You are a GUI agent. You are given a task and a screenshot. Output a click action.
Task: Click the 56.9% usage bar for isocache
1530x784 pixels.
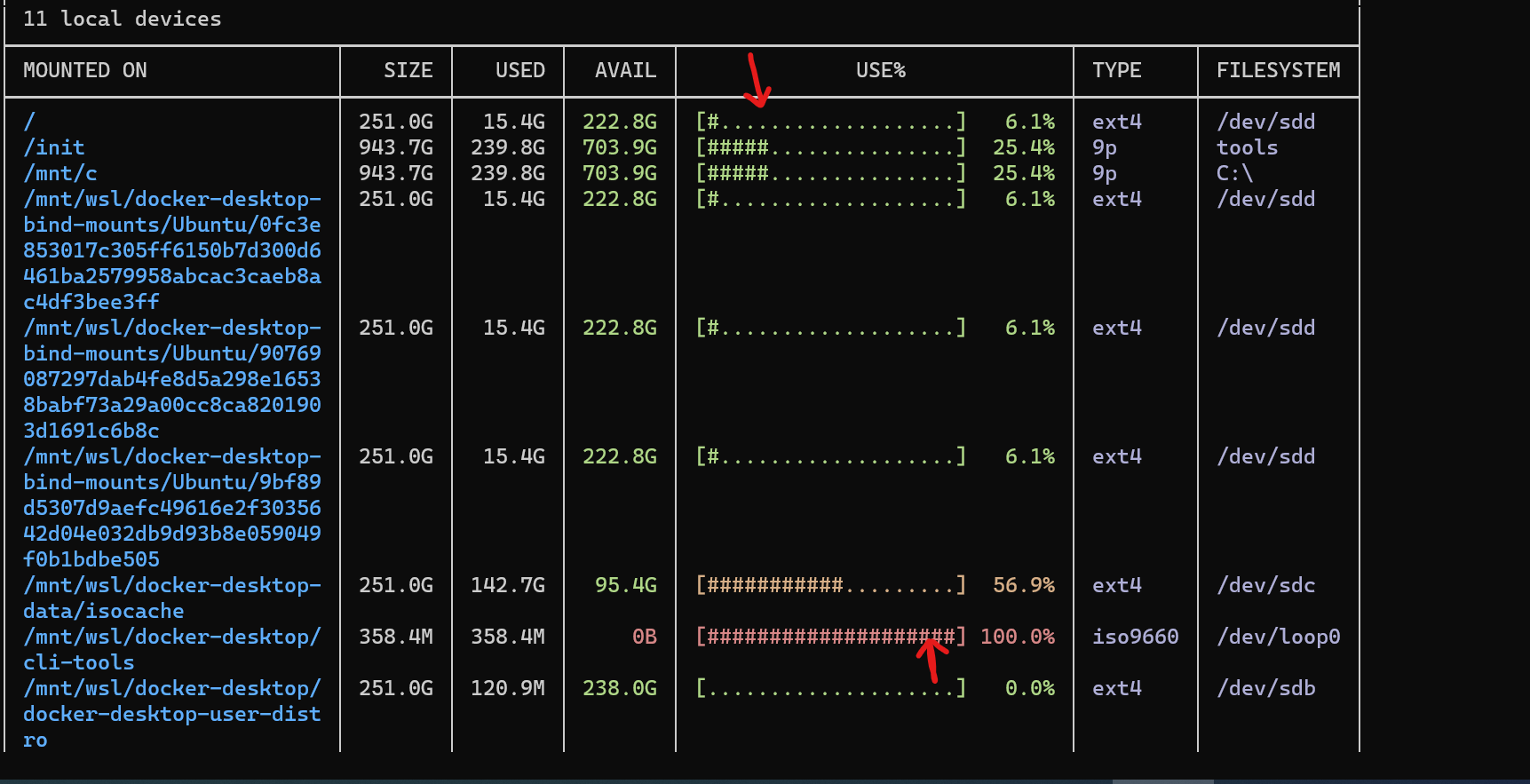click(830, 585)
